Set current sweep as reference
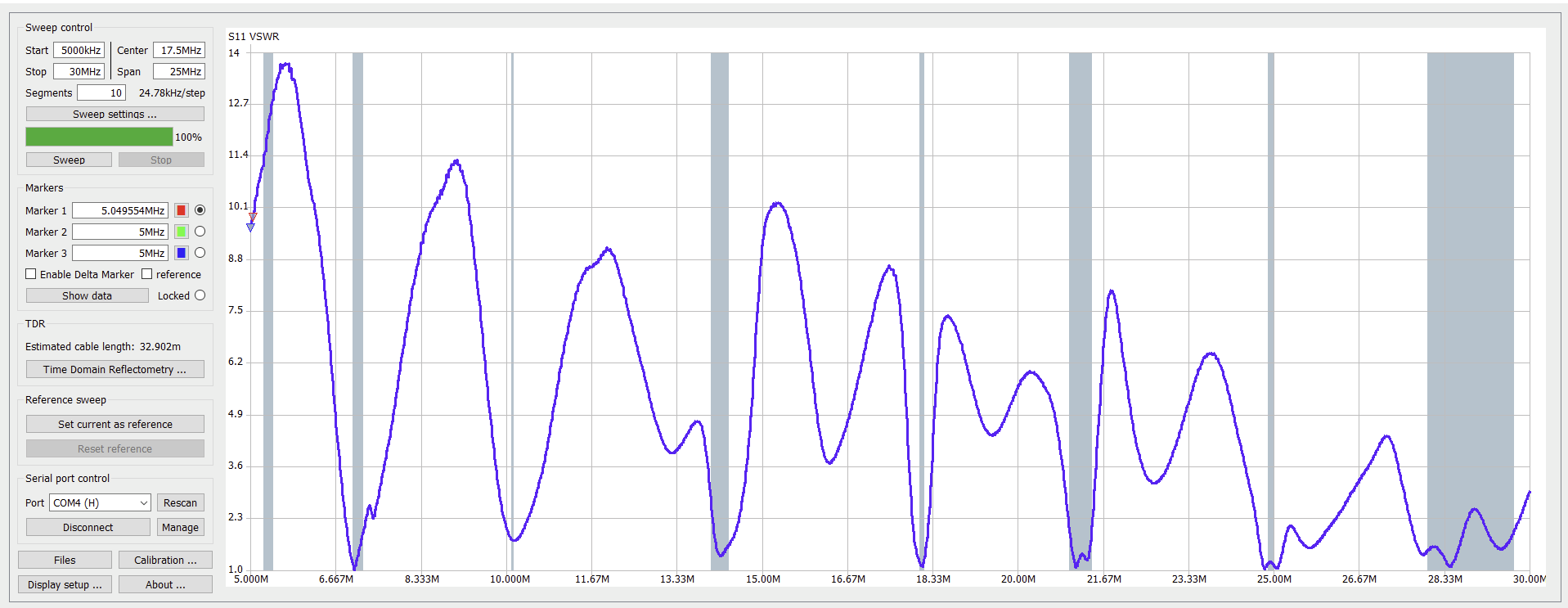This screenshot has width=1568, height=608. [x=115, y=424]
